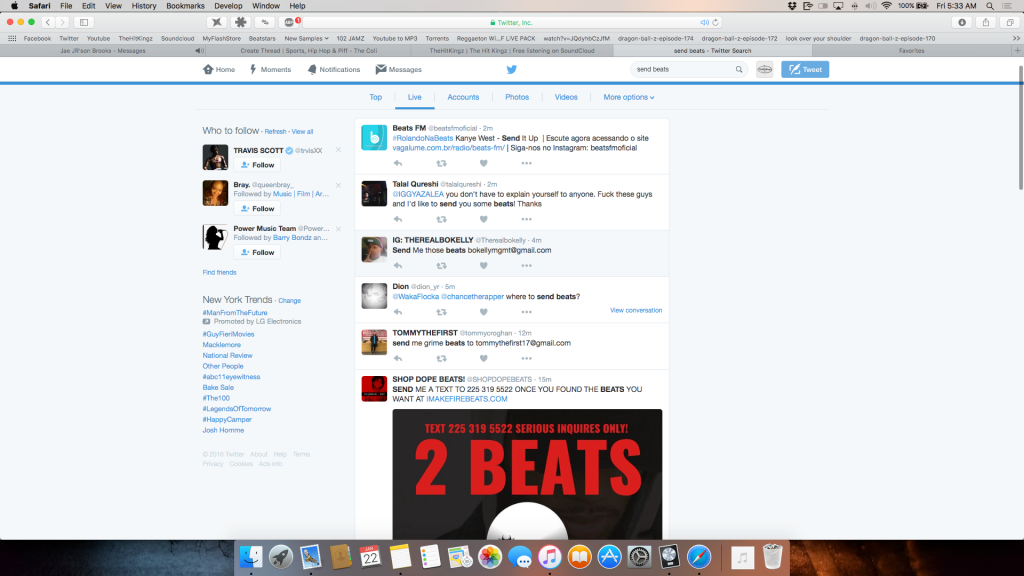
Task: Refresh the Who to follow list
Action: (275, 131)
